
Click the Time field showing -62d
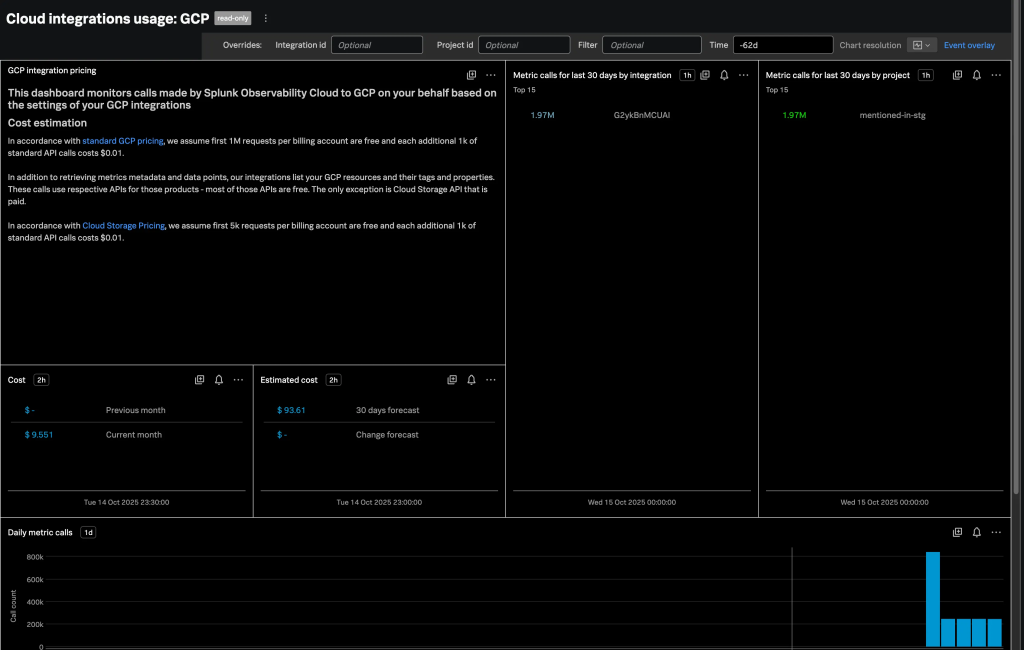click(782, 45)
